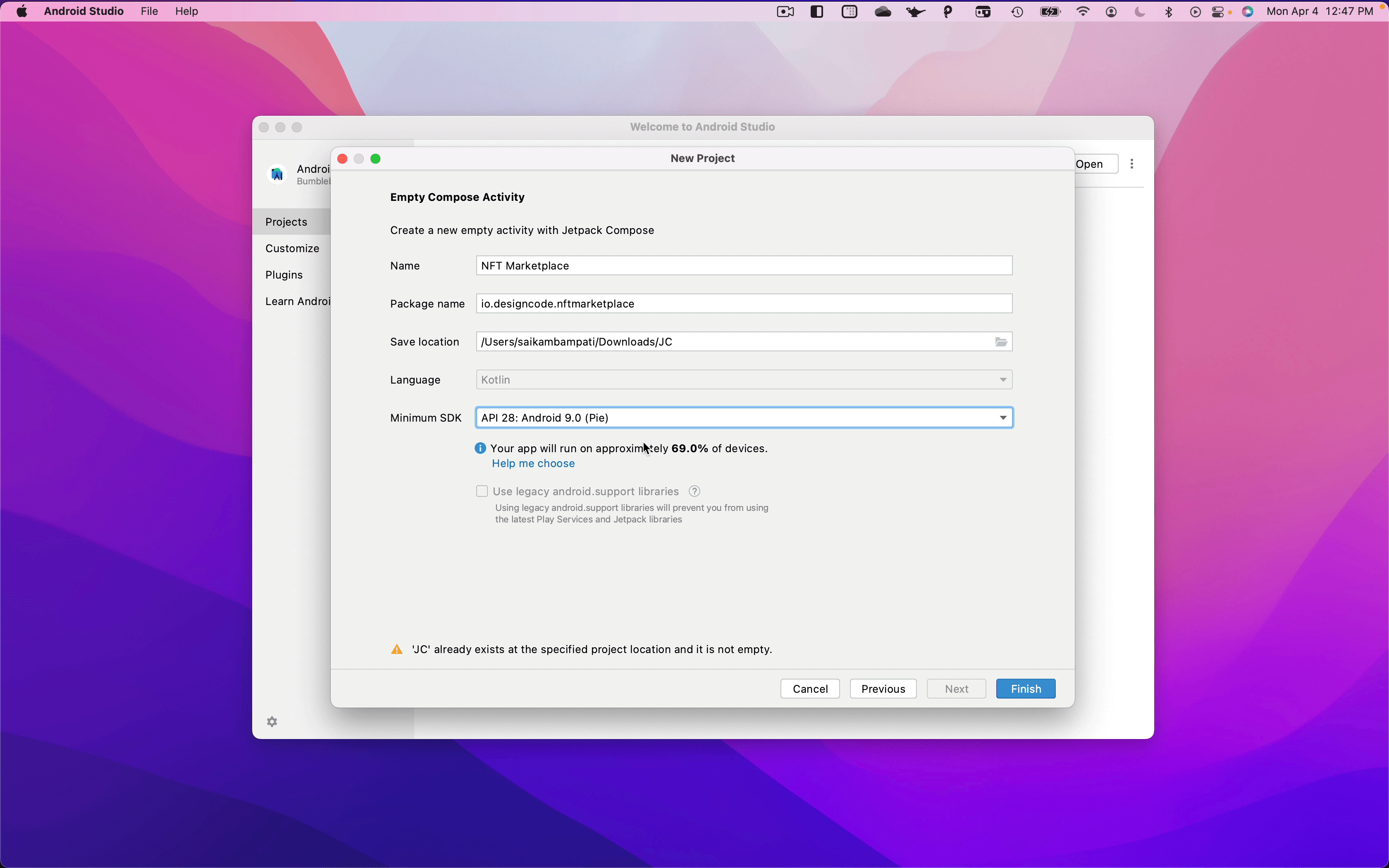Open the Help me choose link
The image size is (1389, 868).
coord(533,463)
